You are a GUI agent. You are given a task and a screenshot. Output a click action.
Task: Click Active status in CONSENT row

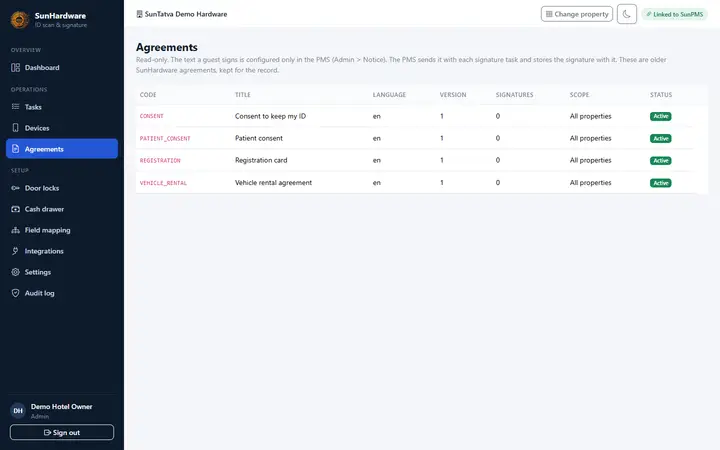661,116
